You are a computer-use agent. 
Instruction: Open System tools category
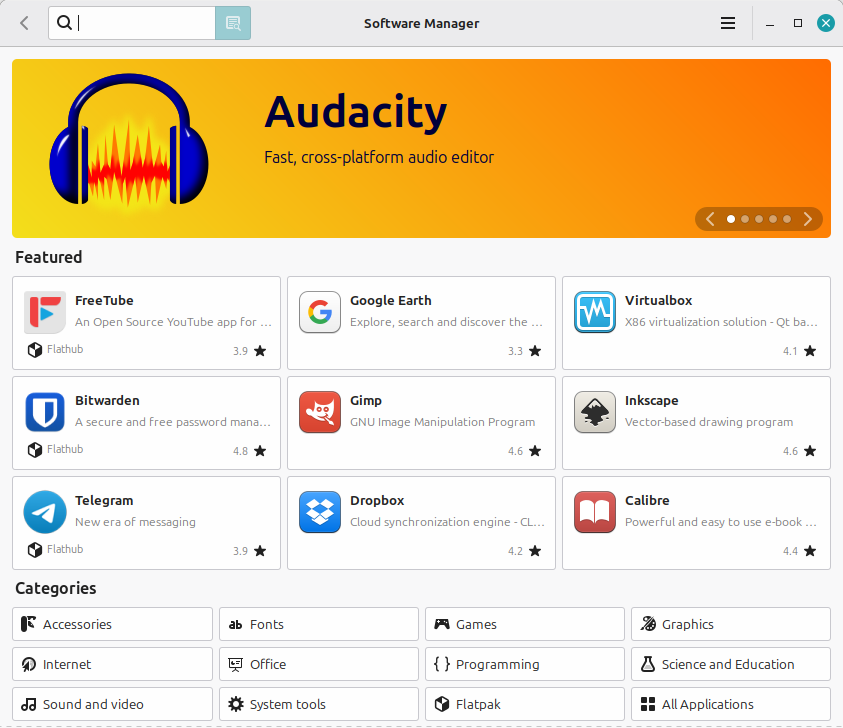point(319,704)
